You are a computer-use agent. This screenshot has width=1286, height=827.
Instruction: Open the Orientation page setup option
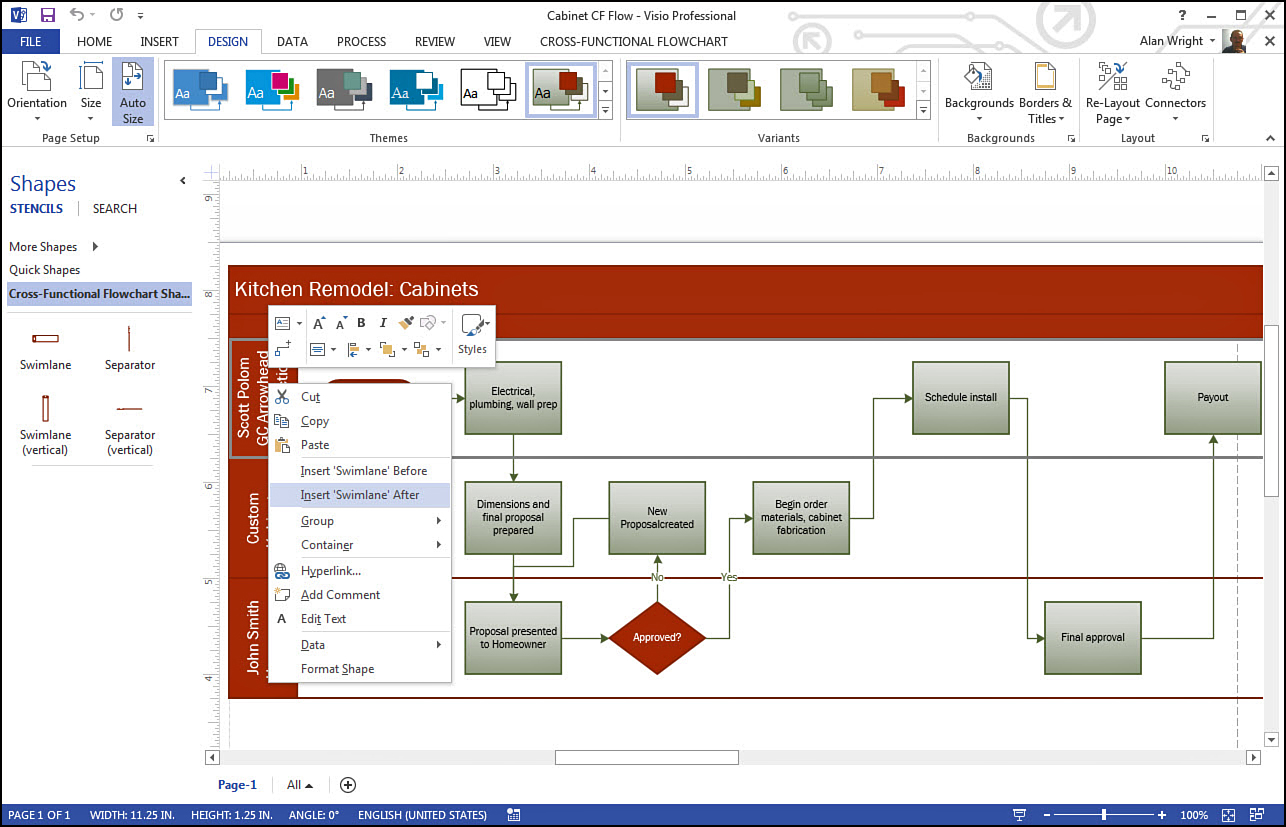(x=37, y=92)
